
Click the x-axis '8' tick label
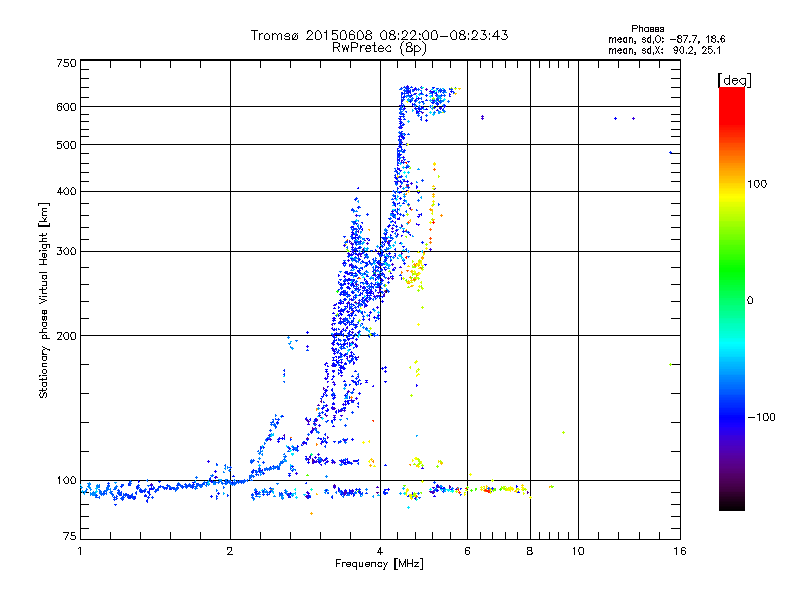tap(530, 551)
